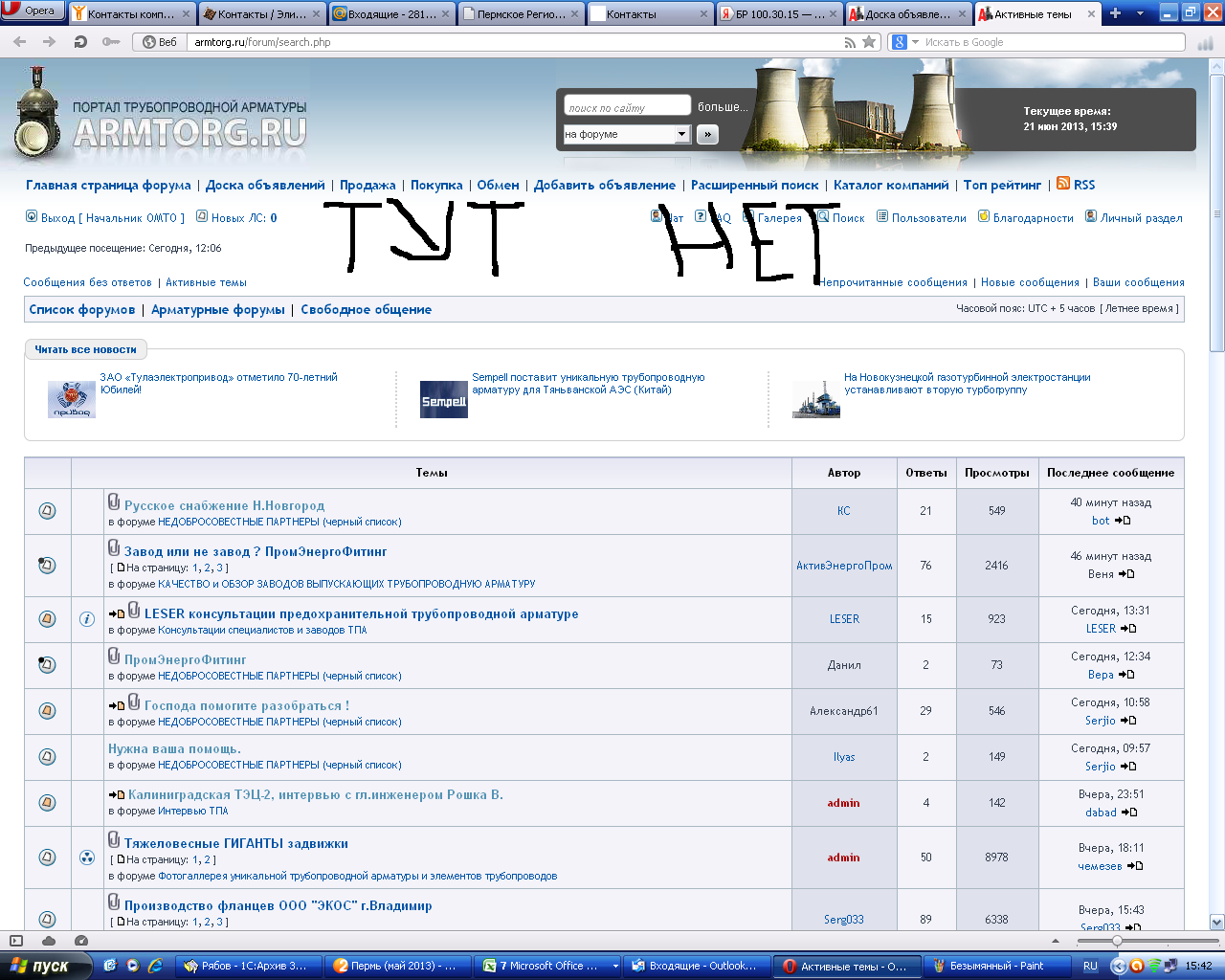The image size is (1225, 980).
Task: Open the new tab plus button
Action: point(1115,13)
